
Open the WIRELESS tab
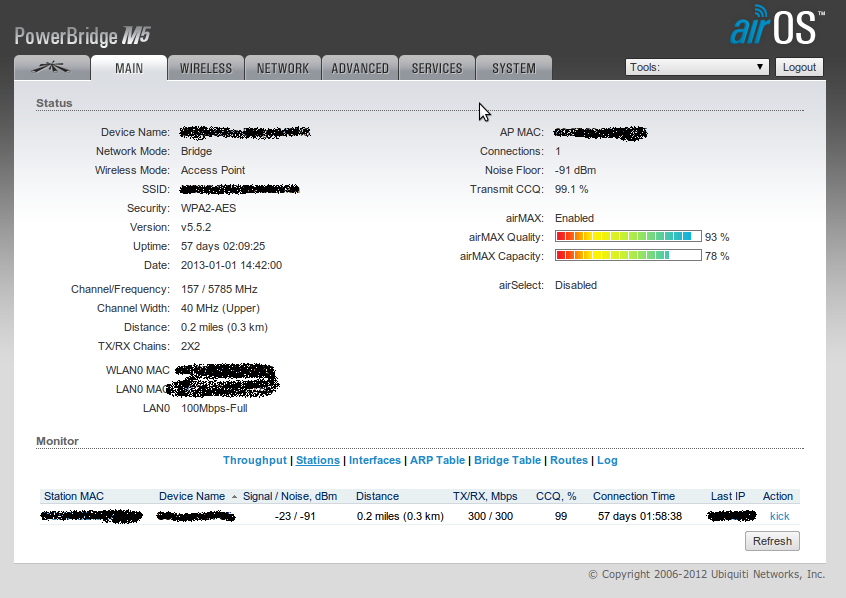pos(206,68)
